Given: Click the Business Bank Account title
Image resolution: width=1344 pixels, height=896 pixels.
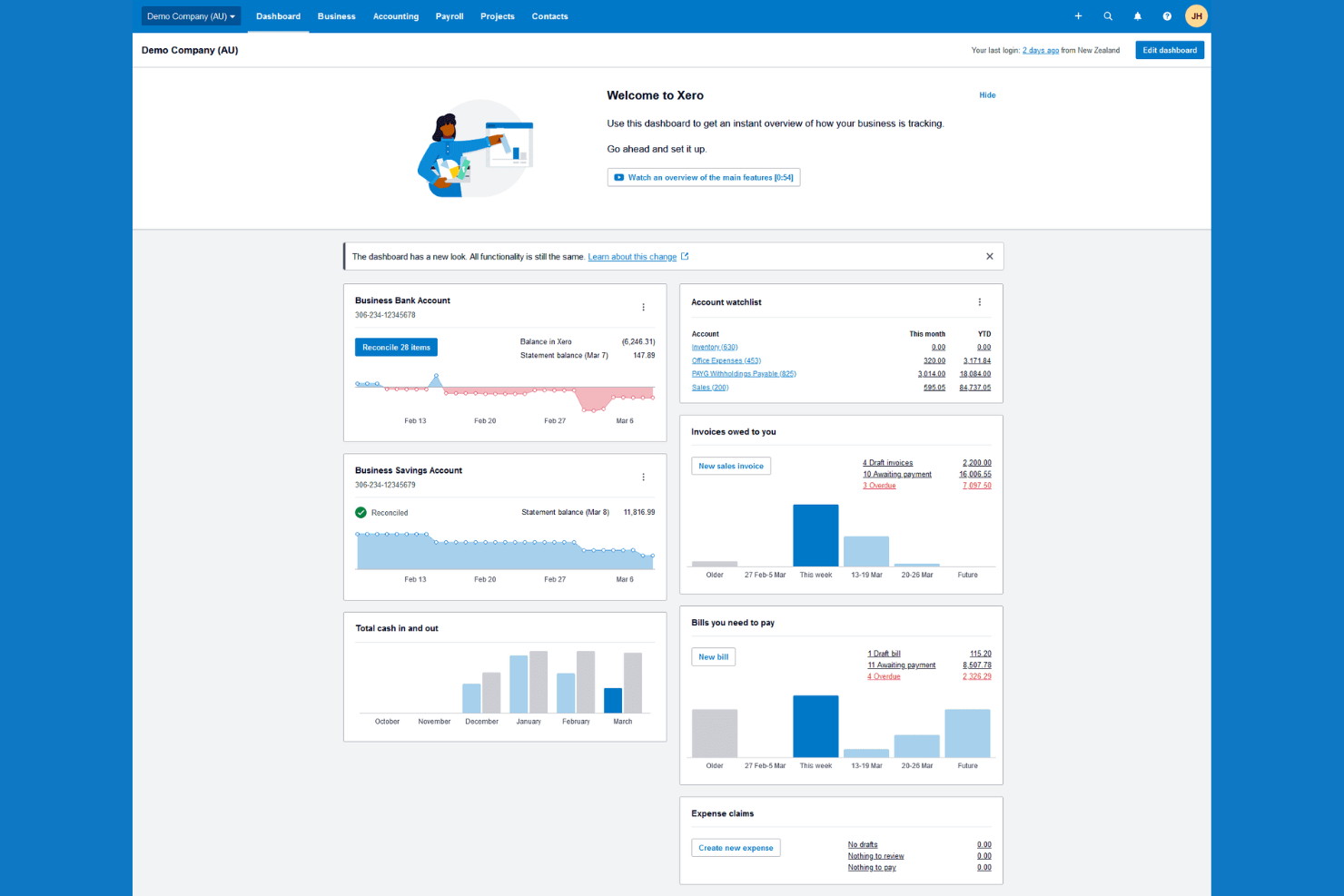Looking at the screenshot, I should (402, 300).
